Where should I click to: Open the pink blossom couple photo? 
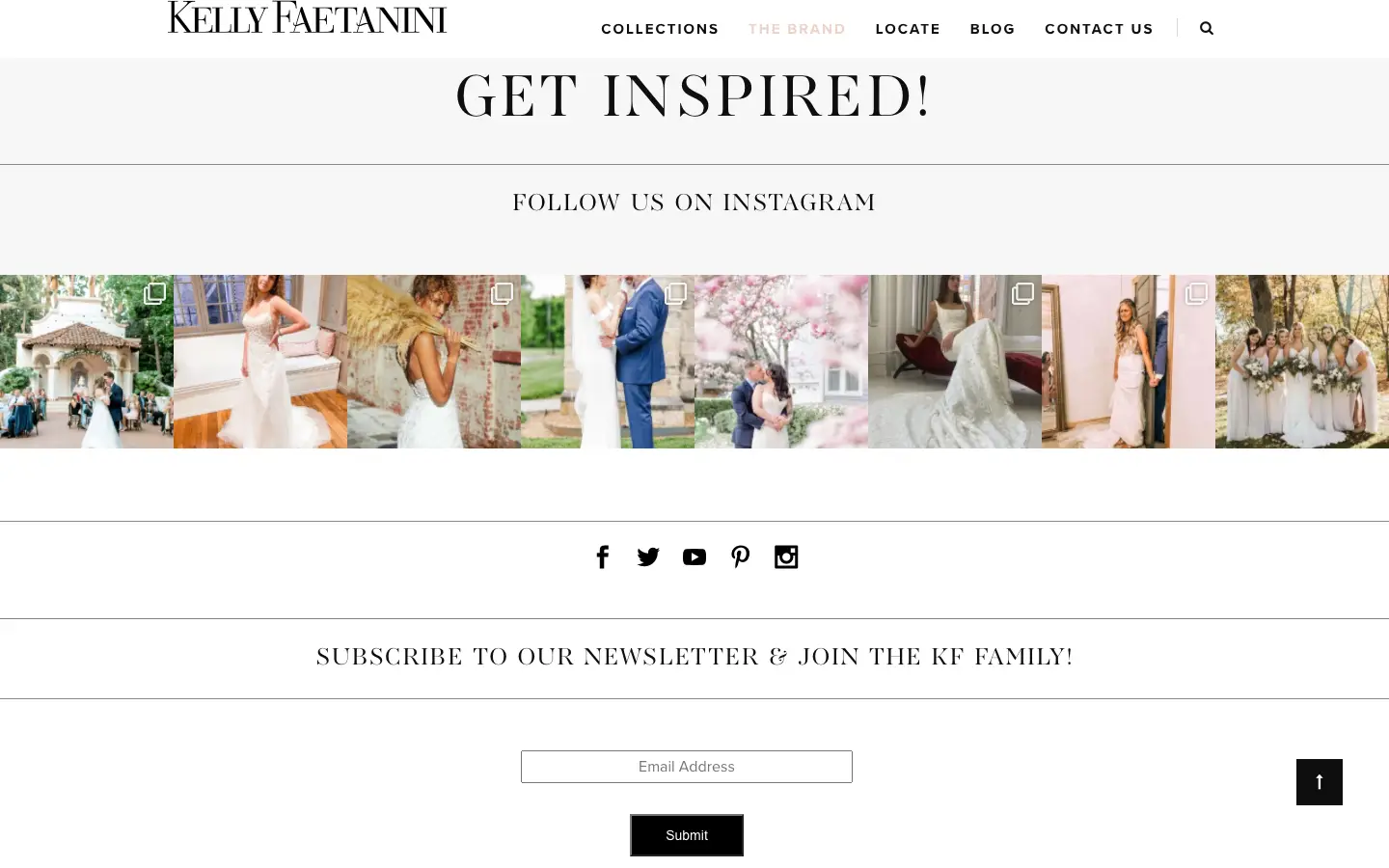(x=781, y=362)
